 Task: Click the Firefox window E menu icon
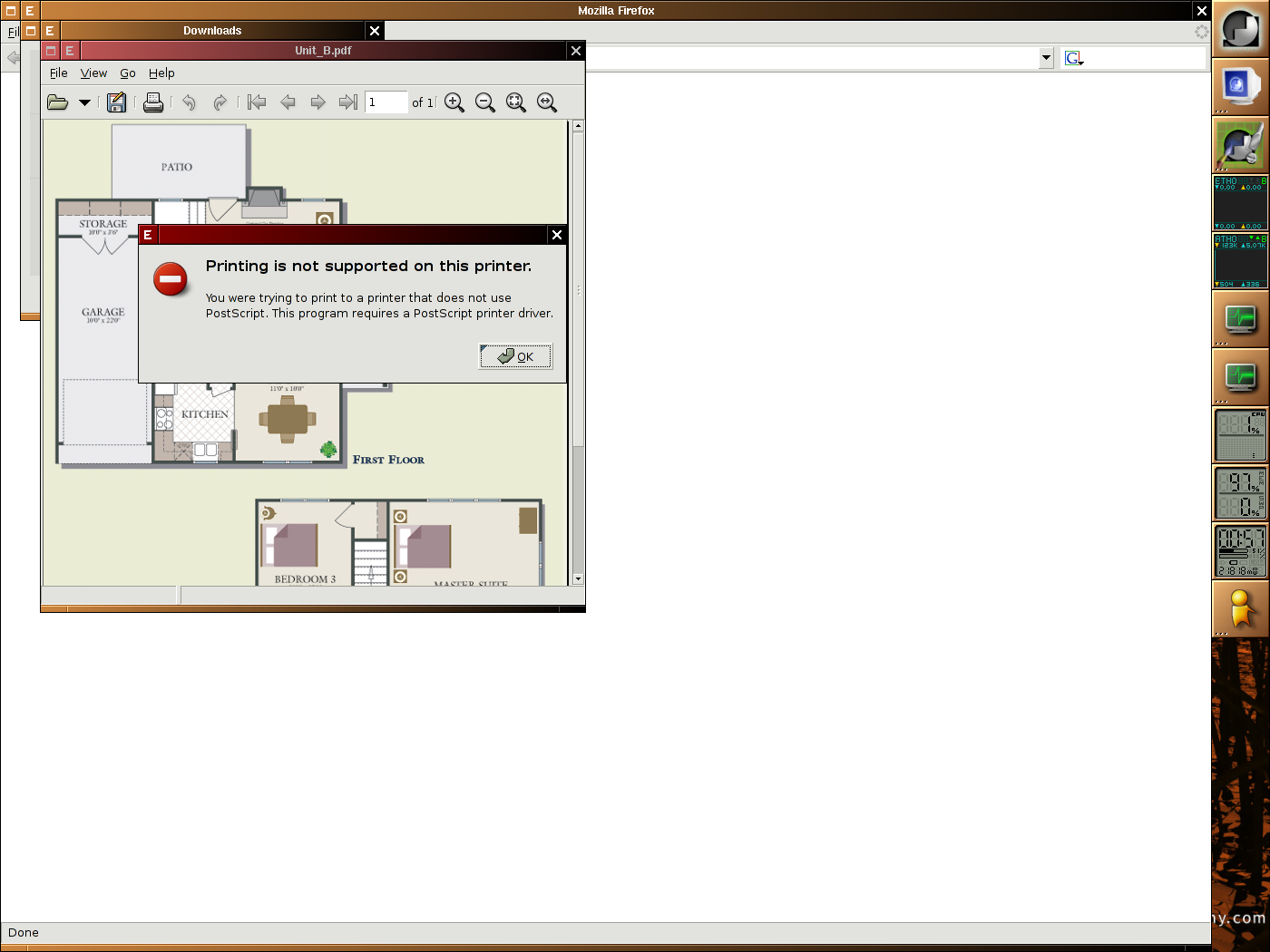tap(30, 11)
